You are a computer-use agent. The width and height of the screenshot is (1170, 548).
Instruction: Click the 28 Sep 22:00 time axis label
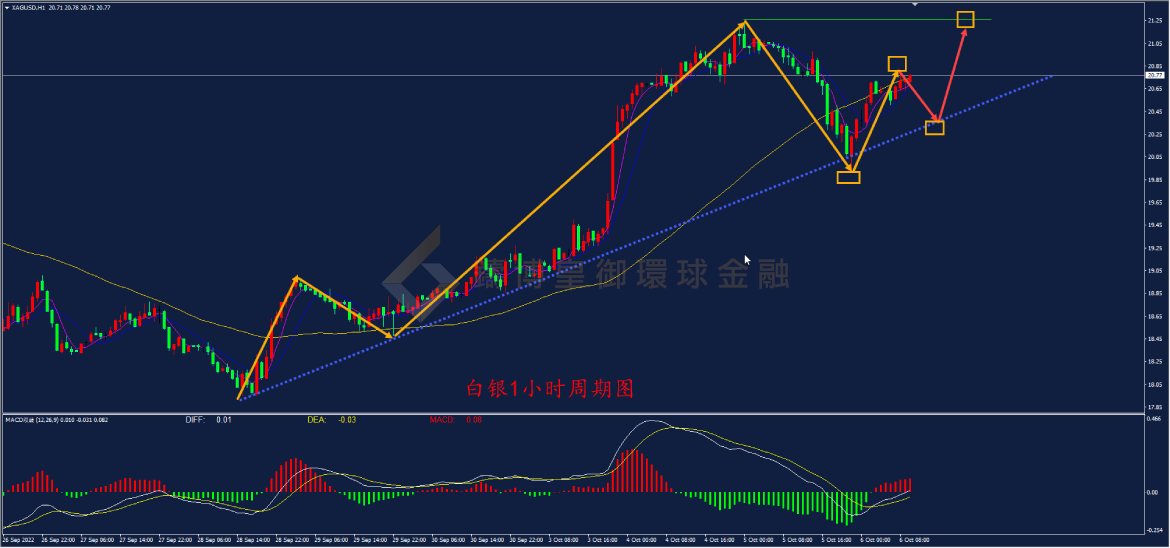[293, 539]
